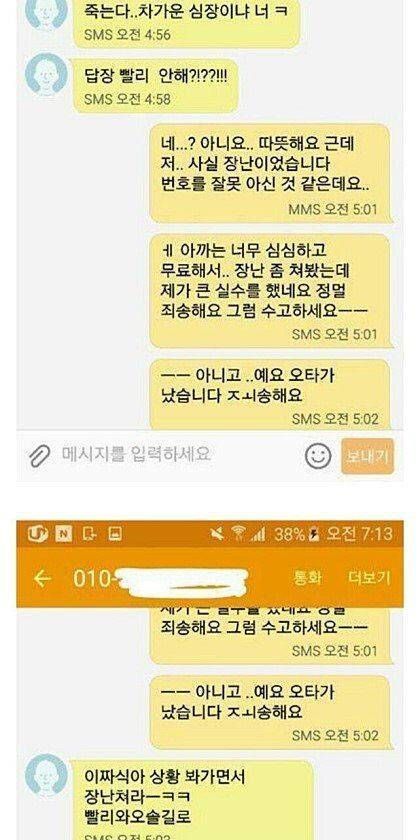Viewport: 420px width, 840px height.
Task: Tap the contact avatar beside 답장 빨리 message
Action: tap(47, 74)
